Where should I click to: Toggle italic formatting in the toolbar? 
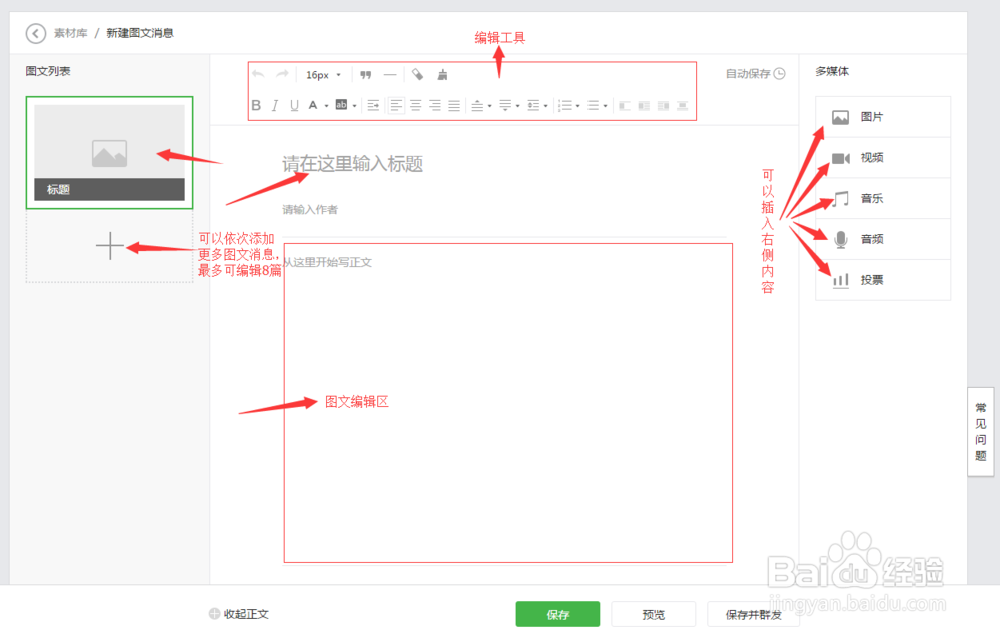tap(274, 105)
